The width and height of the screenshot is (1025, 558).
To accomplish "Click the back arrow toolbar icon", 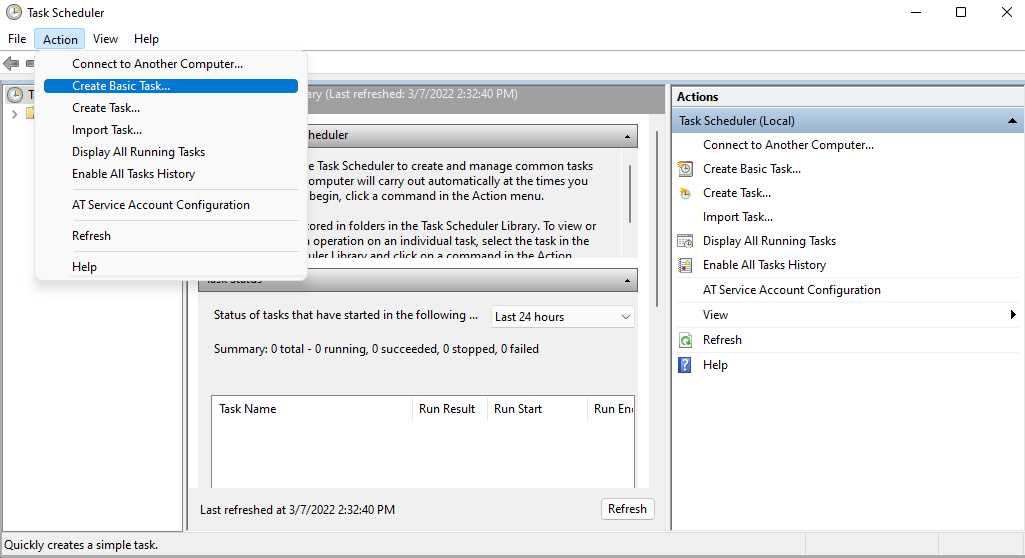I will pyautogui.click(x=11, y=63).
